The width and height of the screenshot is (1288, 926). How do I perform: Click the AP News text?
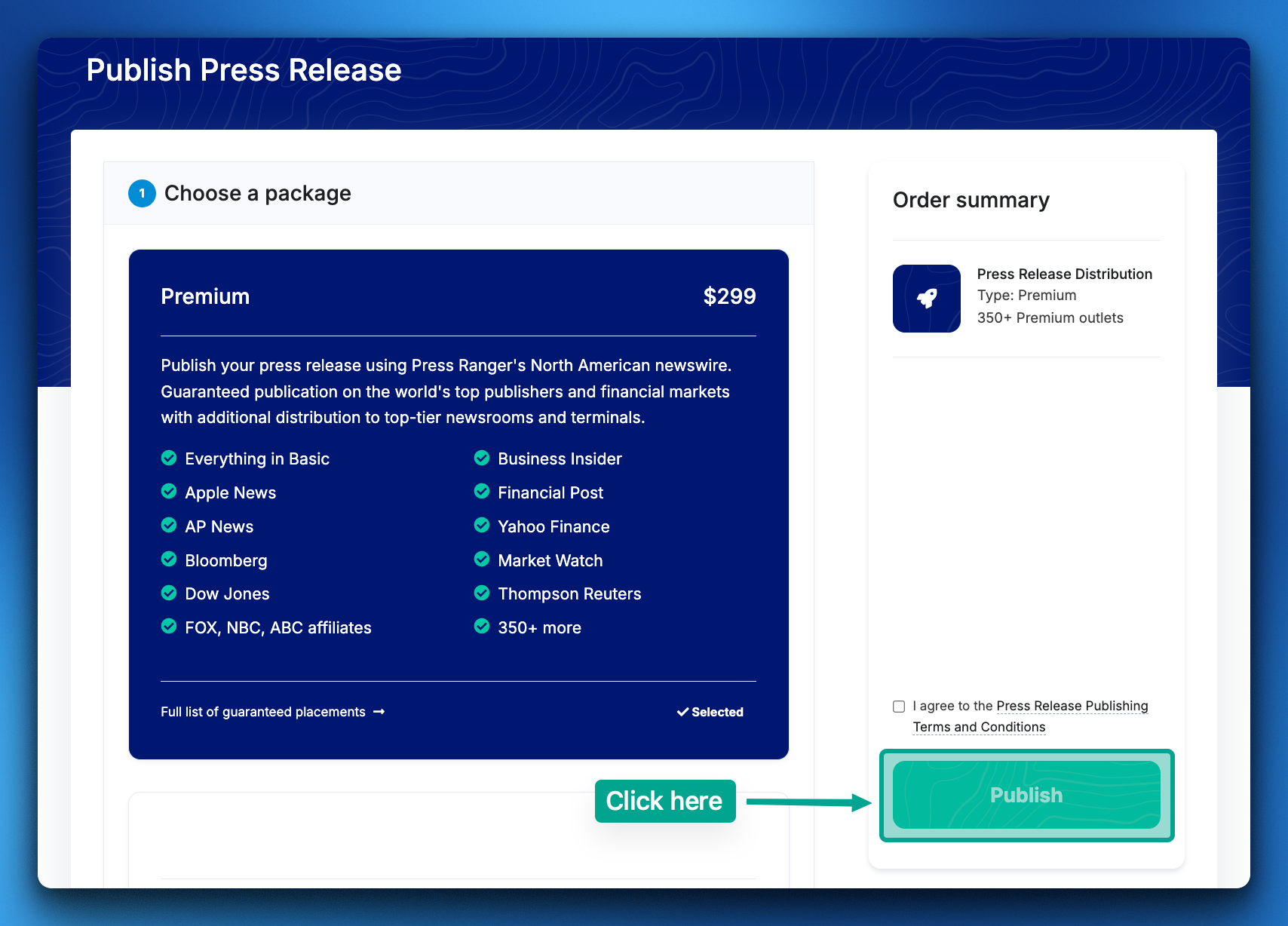coord(219,527)
